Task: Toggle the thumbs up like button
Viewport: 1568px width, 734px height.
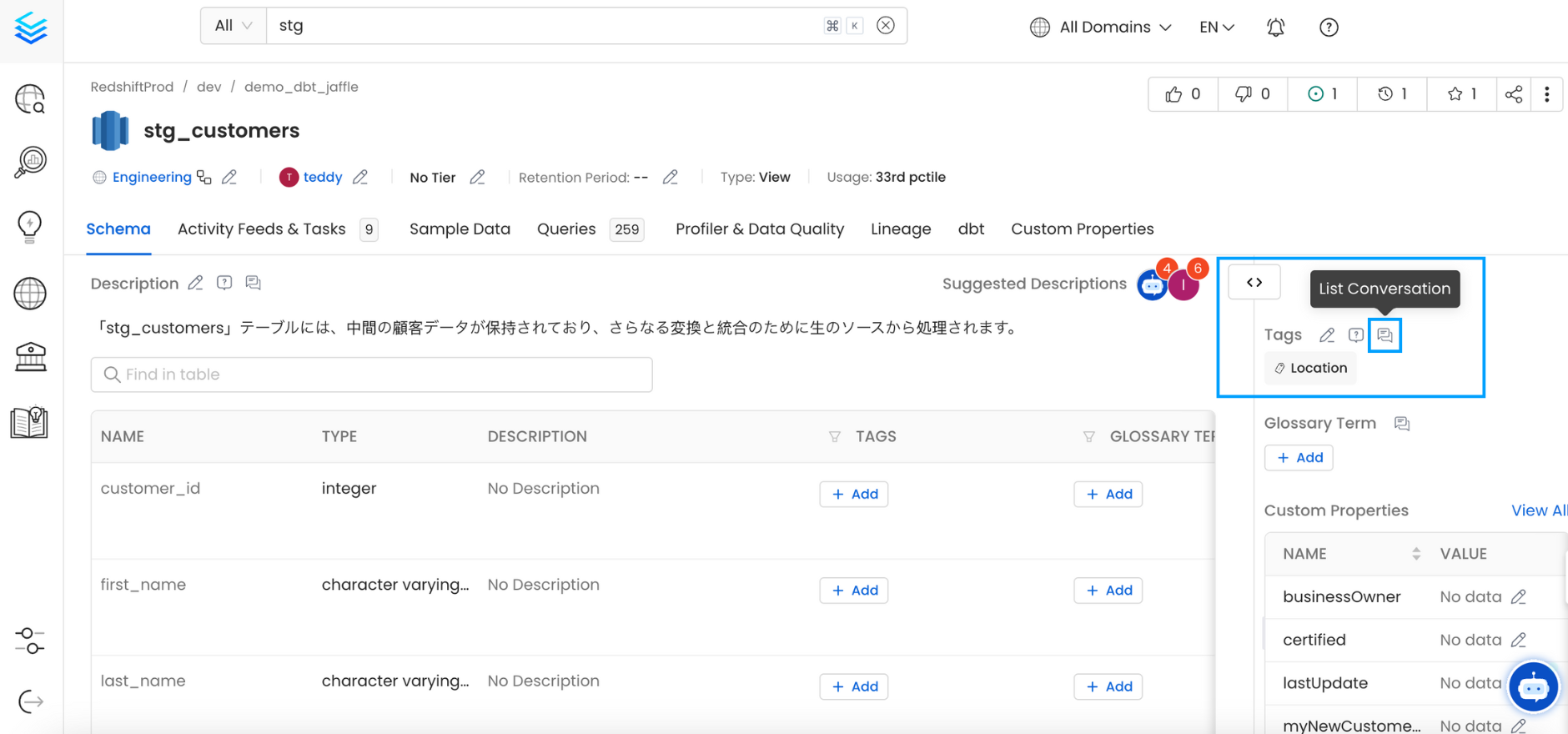Action: pos(1183,94)
